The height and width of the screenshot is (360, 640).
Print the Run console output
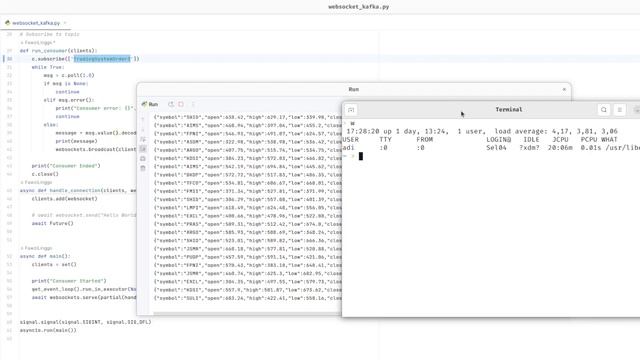pyautogui.click(x=143, y=158)
